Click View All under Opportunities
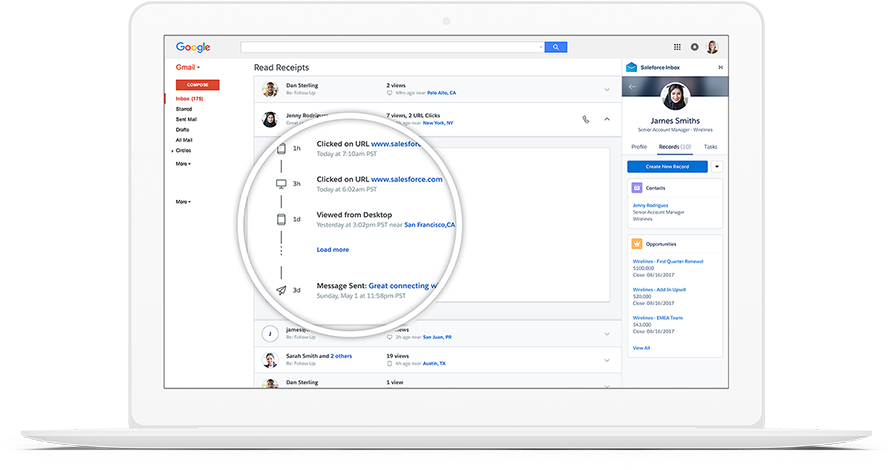This screenshot has height=470, width=888. point(641,348)
